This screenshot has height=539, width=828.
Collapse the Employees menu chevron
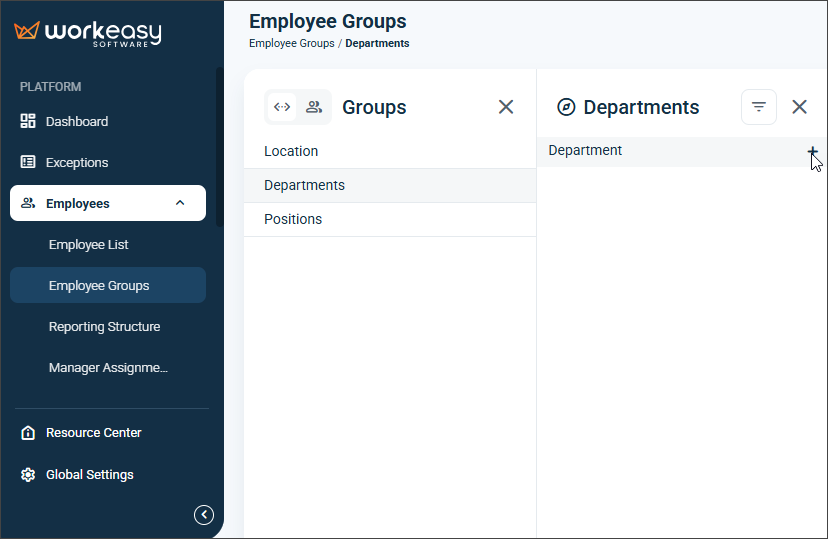(x=180, y=203)
